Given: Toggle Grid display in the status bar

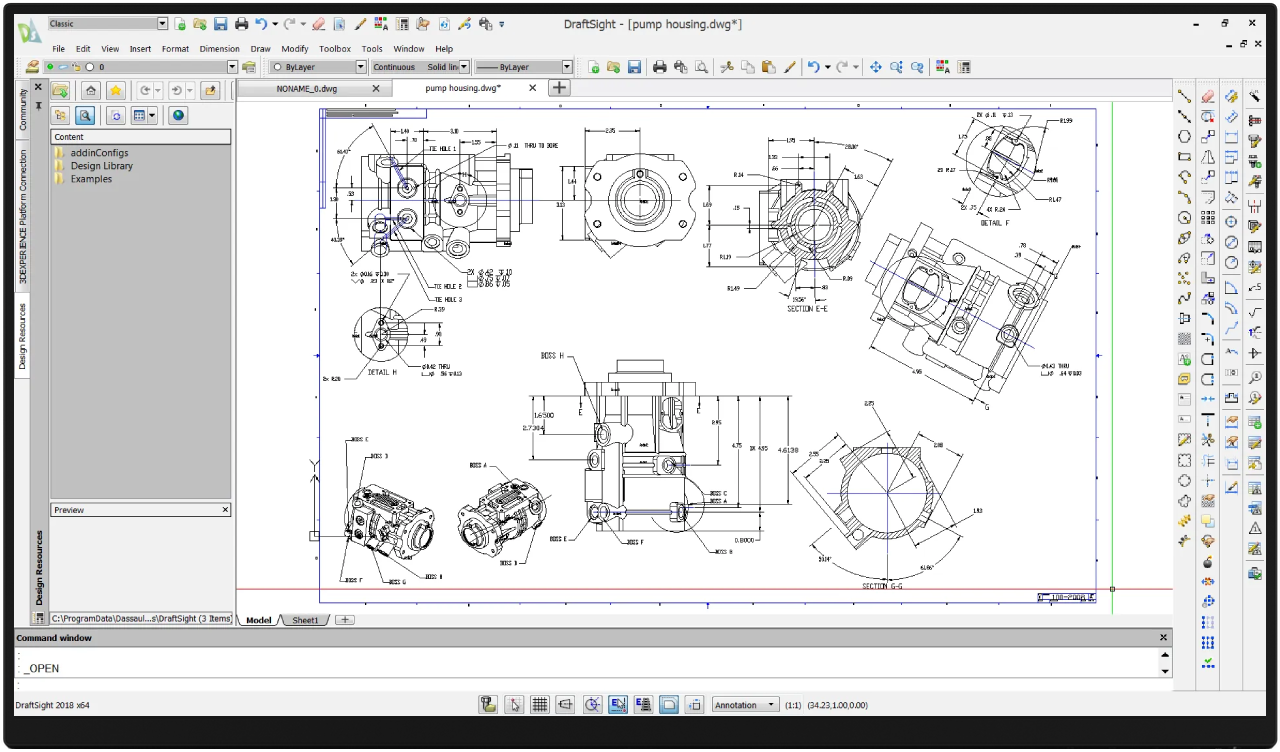Looking at the screenshot, I should click(540, 704).
